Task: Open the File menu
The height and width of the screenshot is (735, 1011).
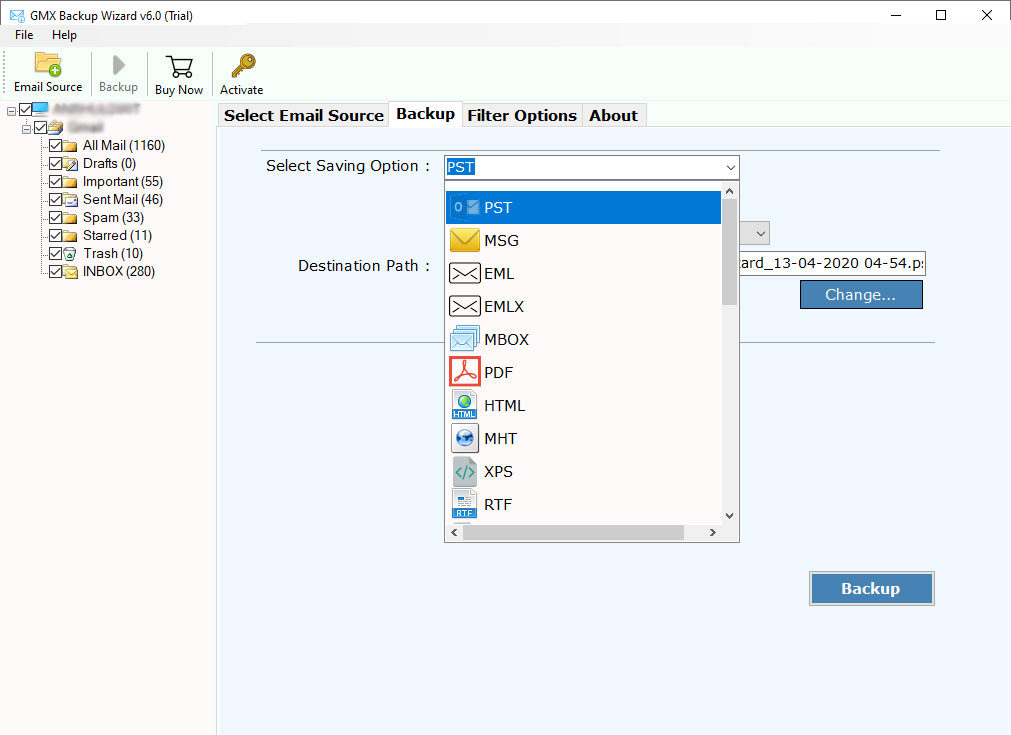Action: coord(24,35)
